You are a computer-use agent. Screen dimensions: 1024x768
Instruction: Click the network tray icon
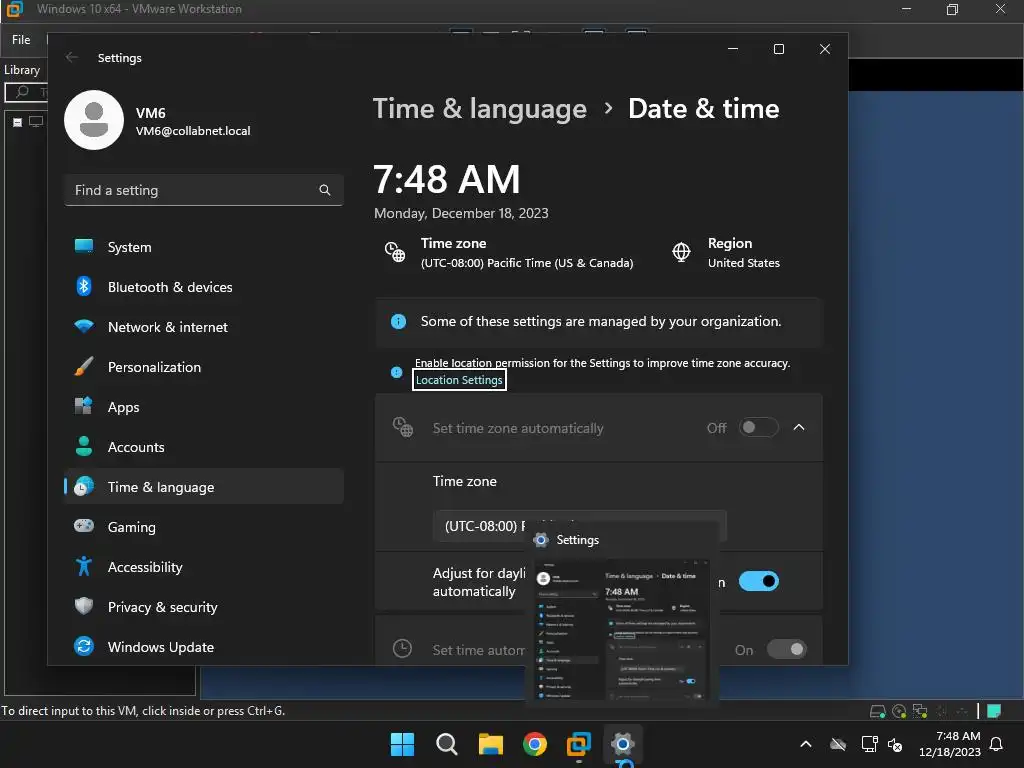[x=869, y=744]
